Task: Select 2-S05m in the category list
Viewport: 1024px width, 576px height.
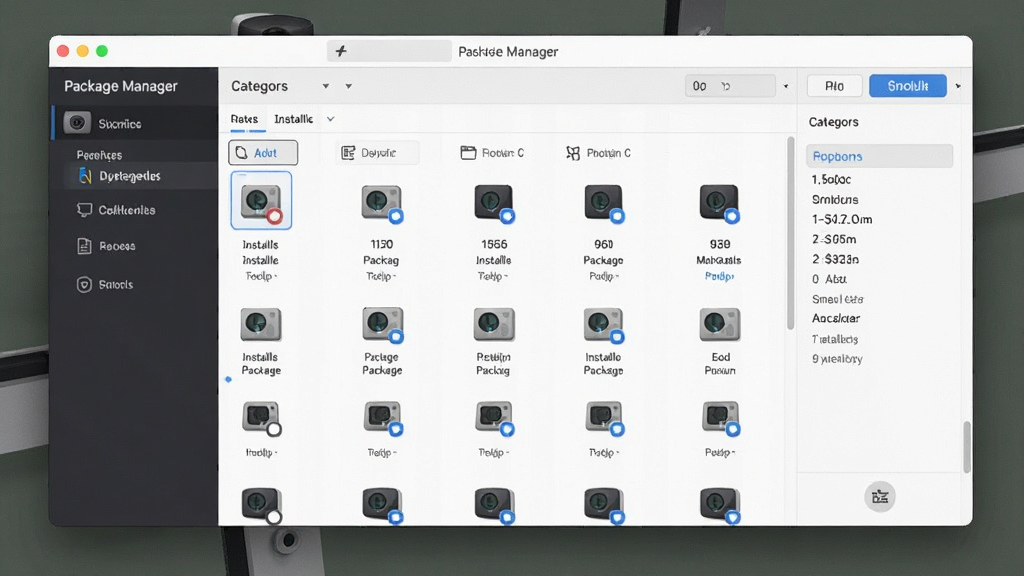Action: pyautogui.click(x=834, y=239)
